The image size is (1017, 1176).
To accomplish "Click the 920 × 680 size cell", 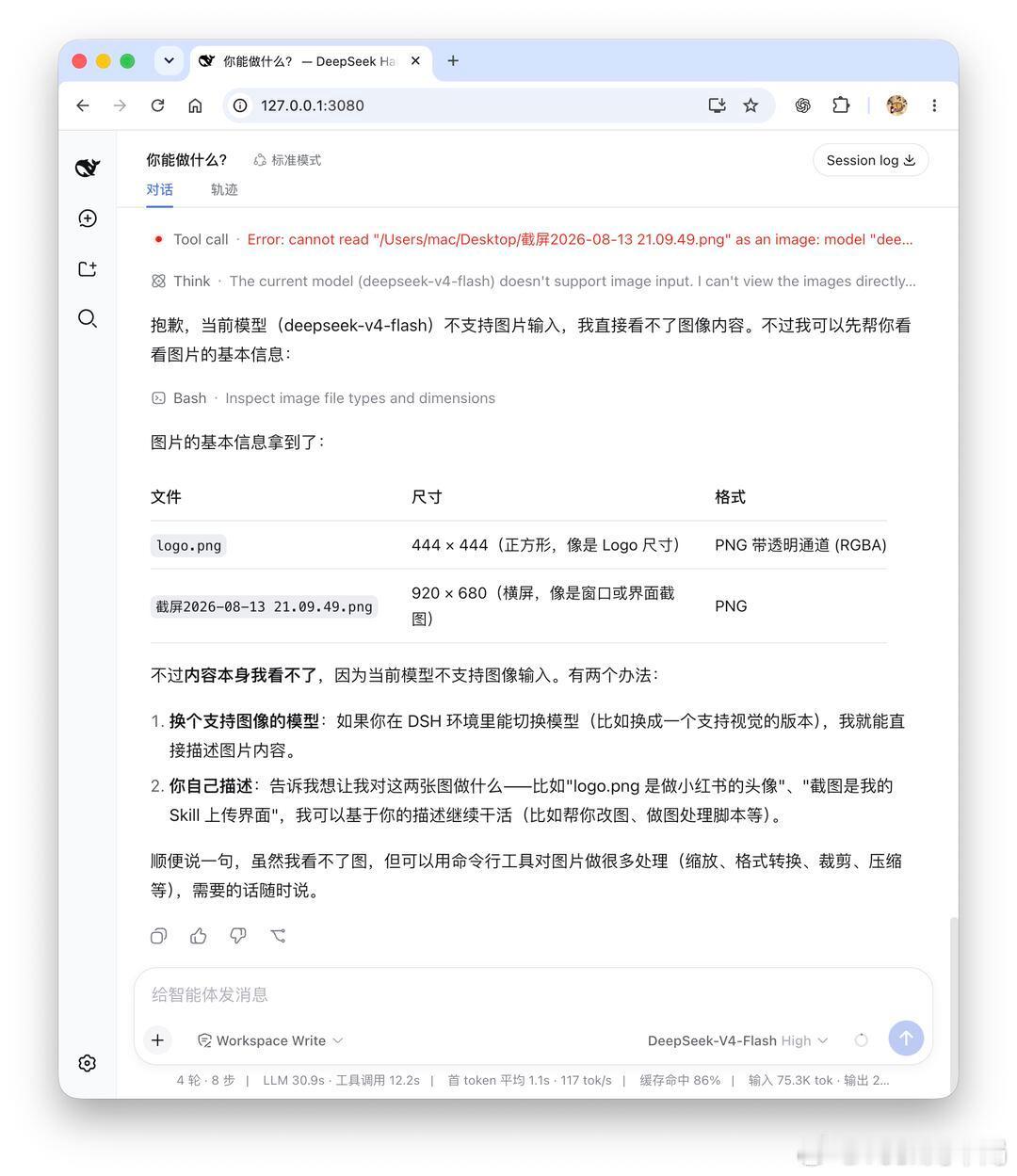I will point(543,605).
